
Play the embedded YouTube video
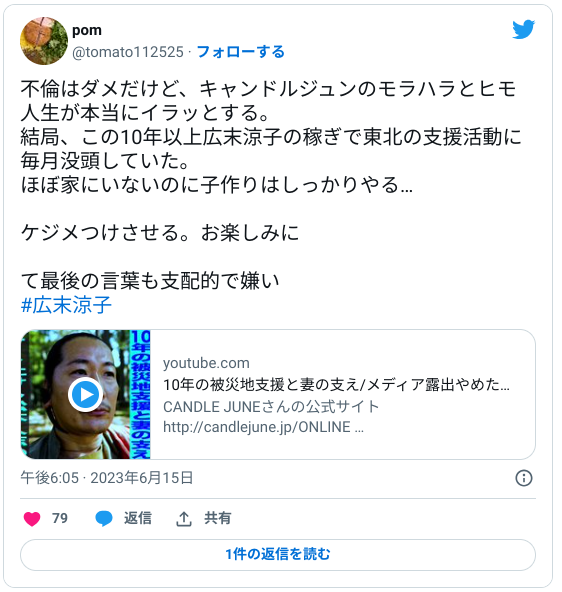[86, 394]
